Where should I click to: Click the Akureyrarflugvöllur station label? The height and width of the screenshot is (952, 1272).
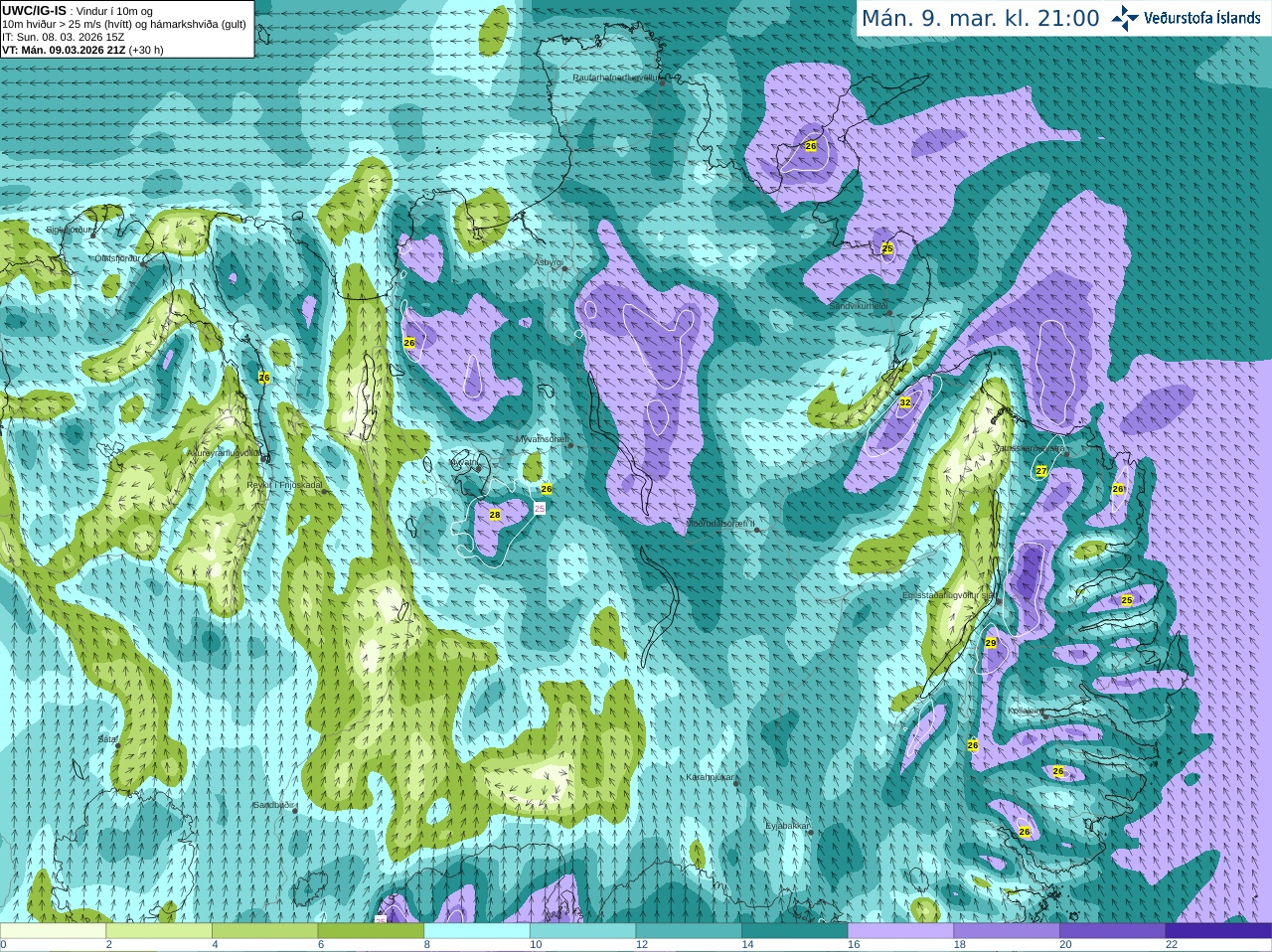(223, 452)
